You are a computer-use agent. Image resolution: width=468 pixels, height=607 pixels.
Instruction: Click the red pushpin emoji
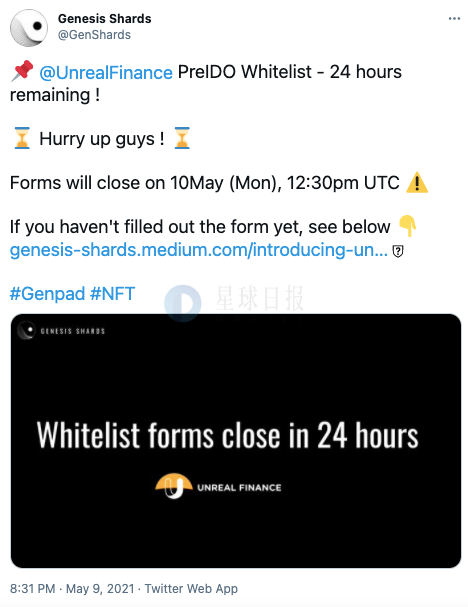[x=22, y=71]
